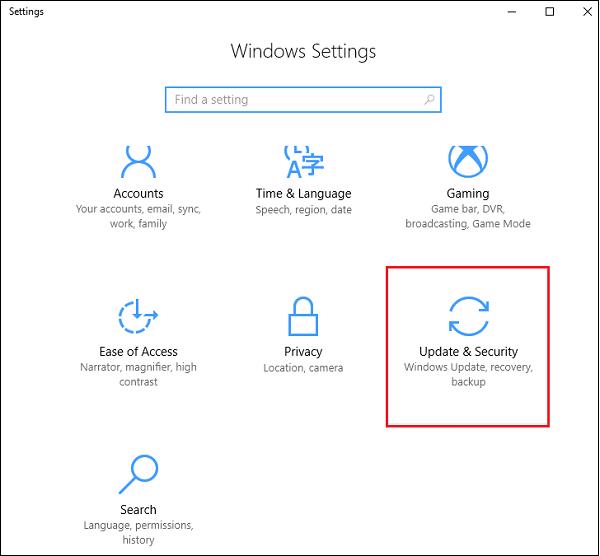The image size is (600, 556).
Task: Select the Update & Security title
Action: pyautogui.click(x=468, y=352)
